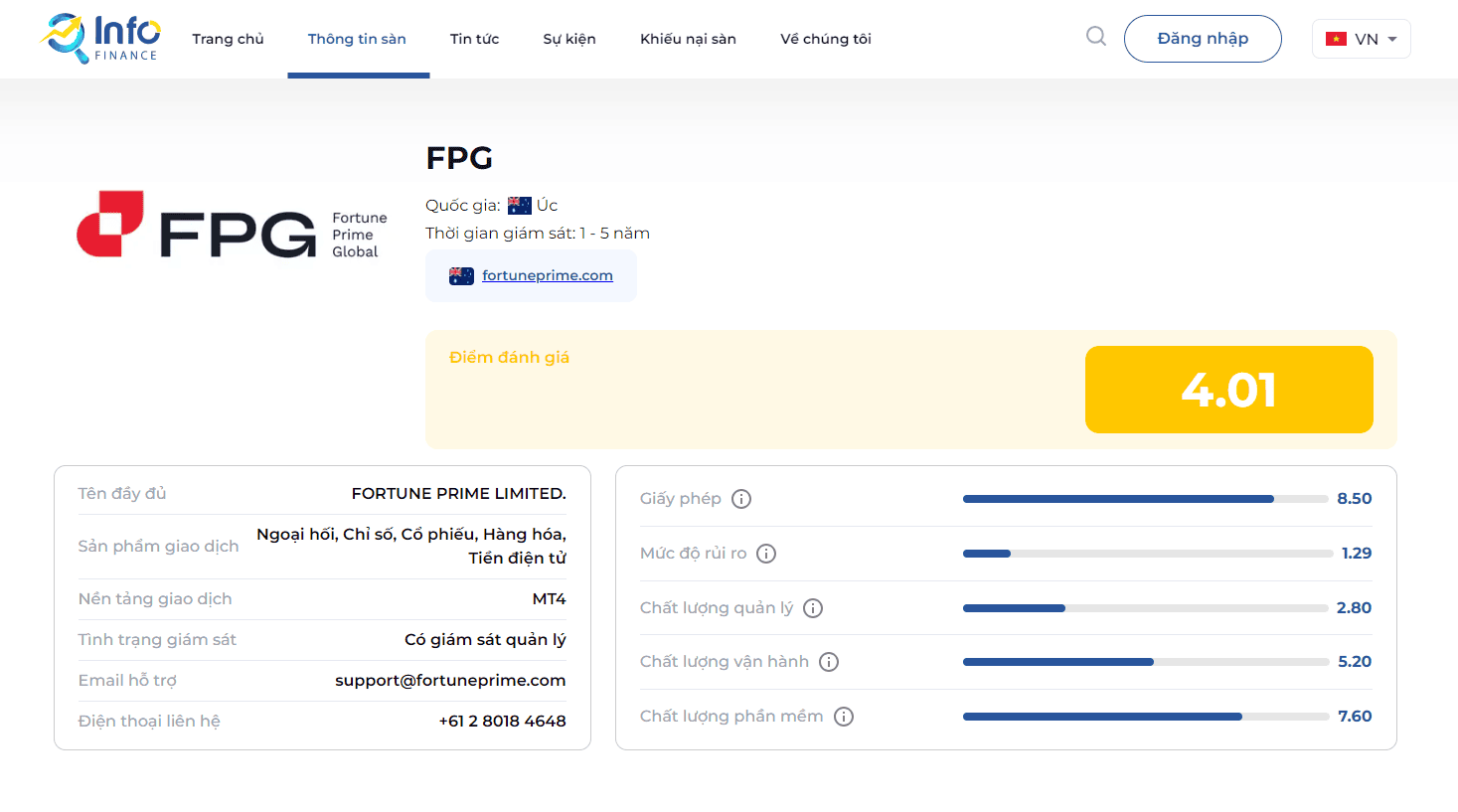Viewport: 1458px width, 812px height.
Task: Expand the VN language dropdown
Action: 1362,39
